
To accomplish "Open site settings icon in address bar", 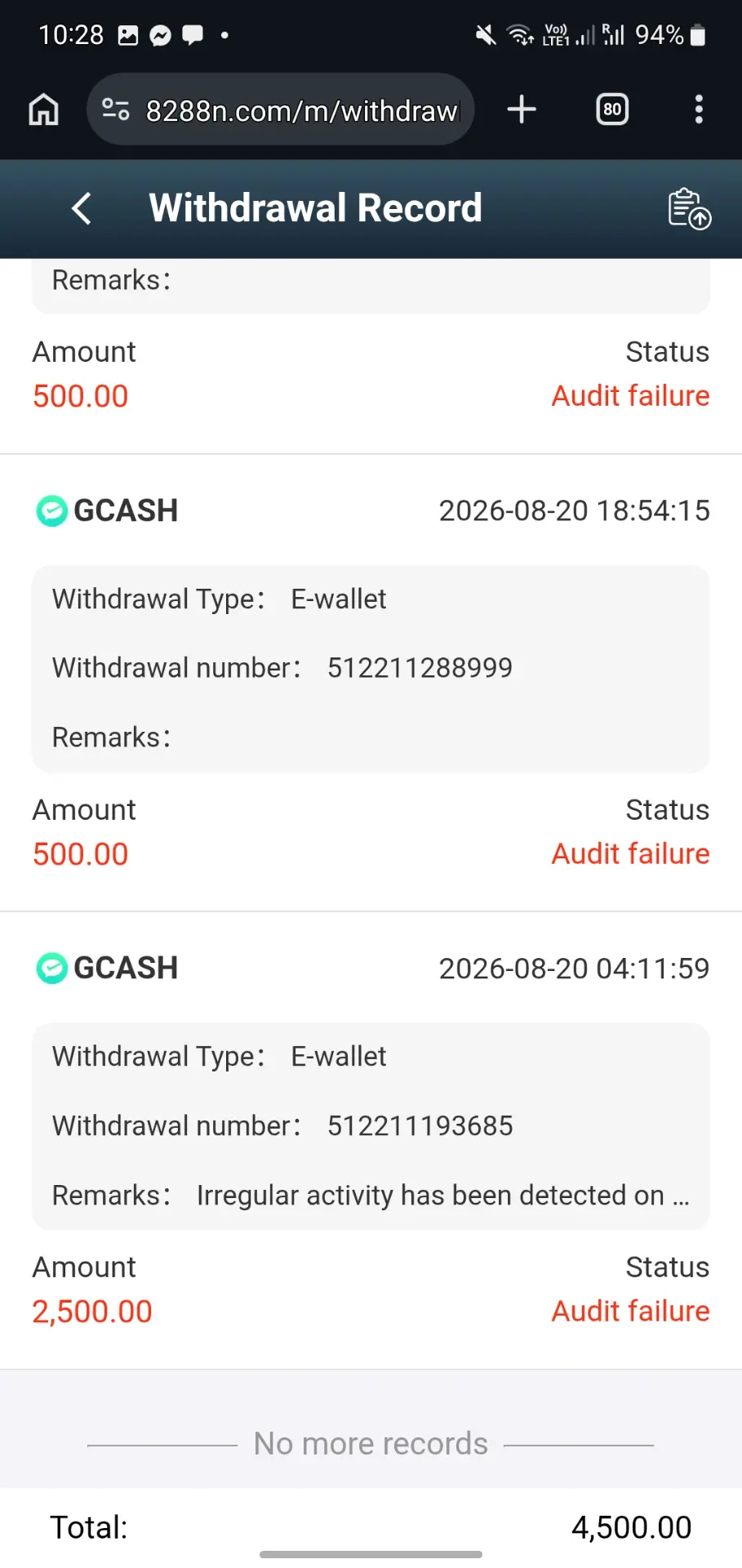I will [x=115, y=109].
